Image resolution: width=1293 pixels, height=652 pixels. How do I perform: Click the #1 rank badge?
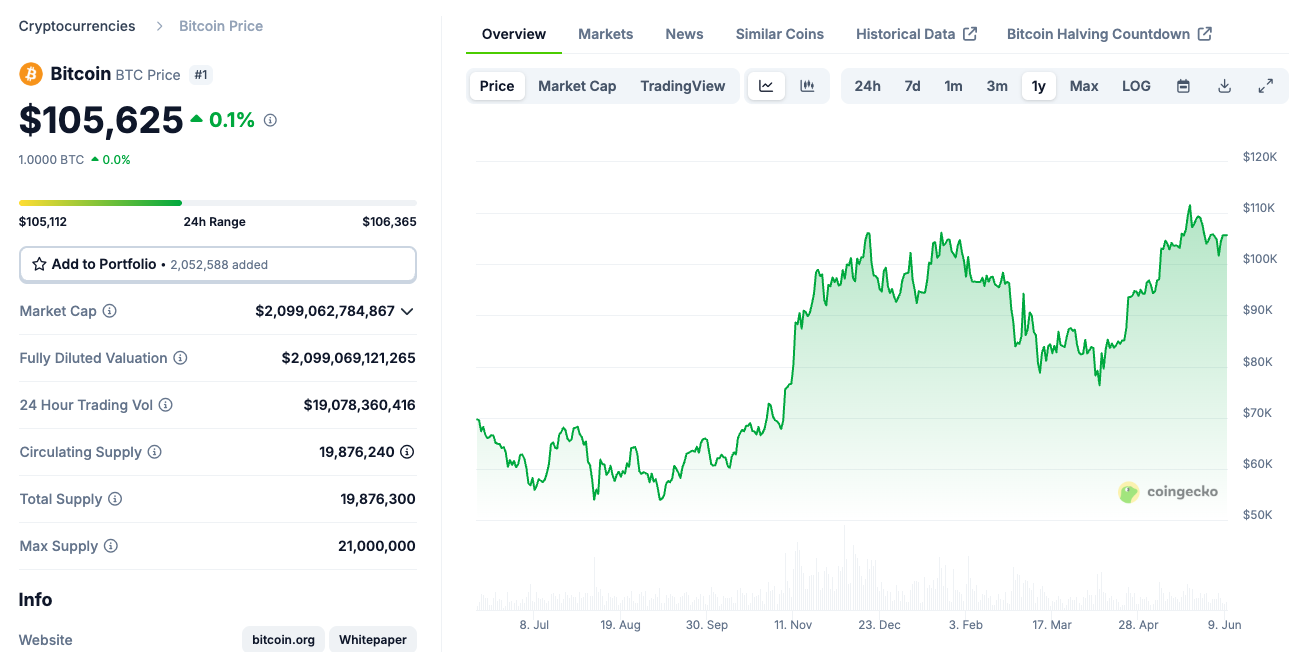pyautogui.click(x=201, y=75)
